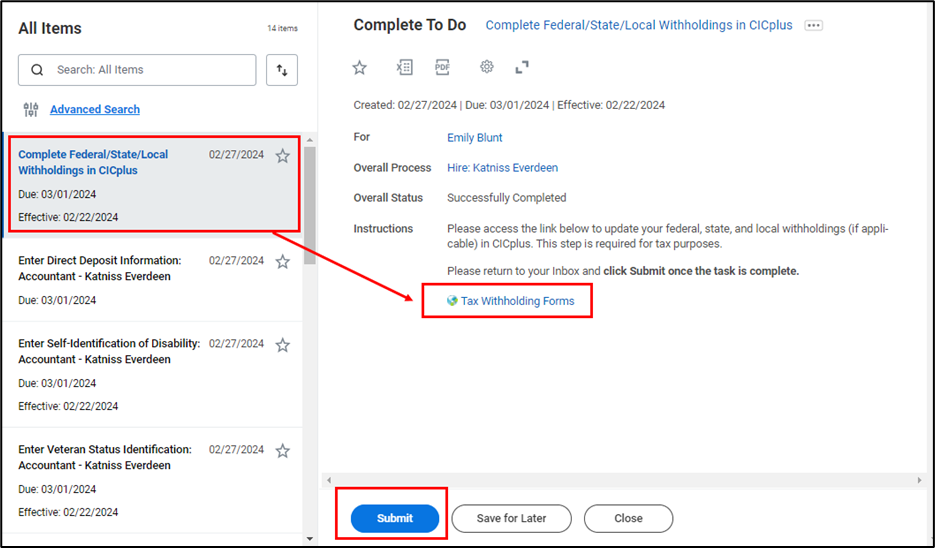Open the settings gear icon
This screenshot has height=548, width=935.
487,68
